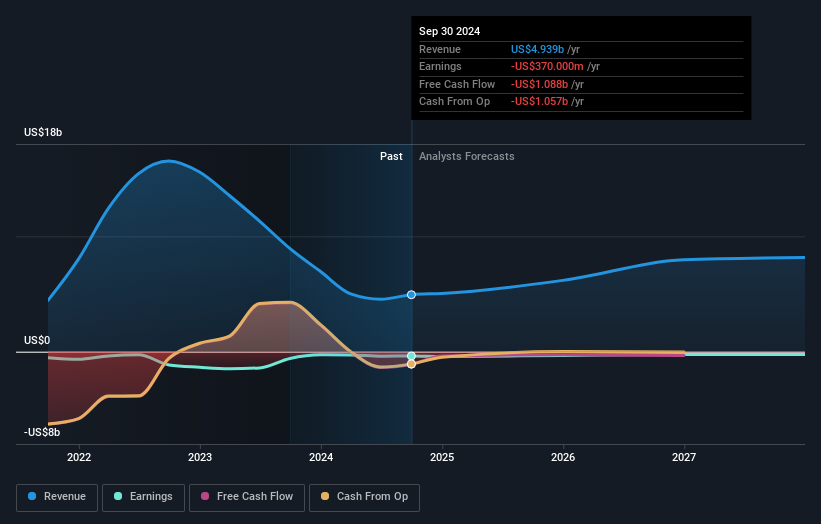
Task: Click the Past region label
Action: 391,157
